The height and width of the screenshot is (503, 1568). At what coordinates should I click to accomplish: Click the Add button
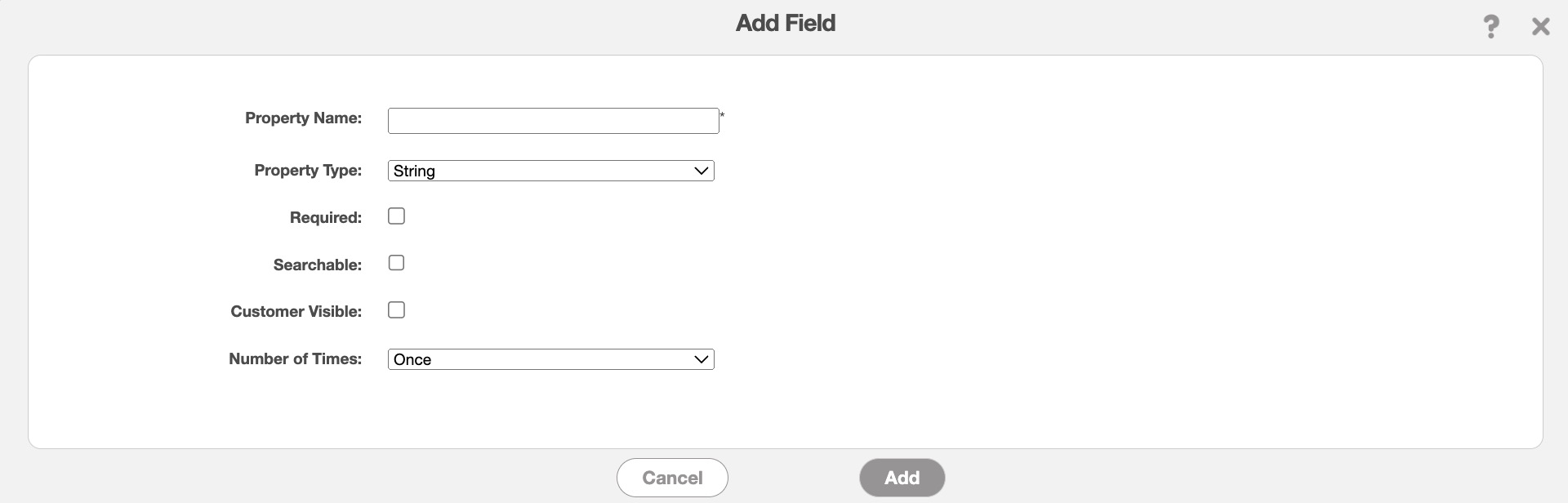(902, 478)
